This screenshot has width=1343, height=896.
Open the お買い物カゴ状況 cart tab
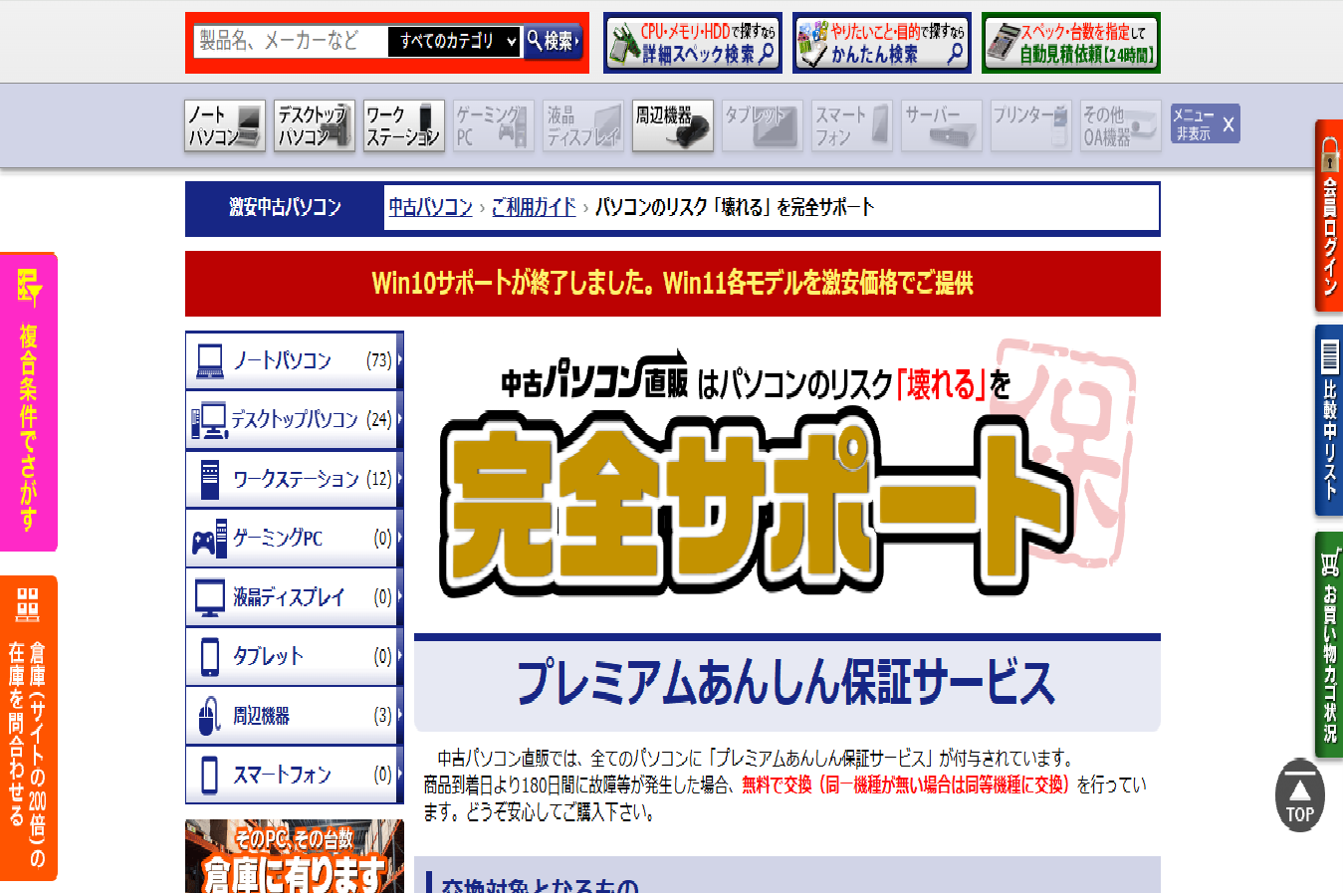[1328, 646]
